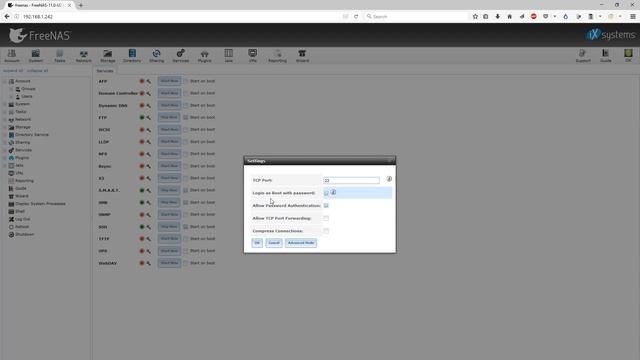Open the Jails toolbar icon

point(229,56)
